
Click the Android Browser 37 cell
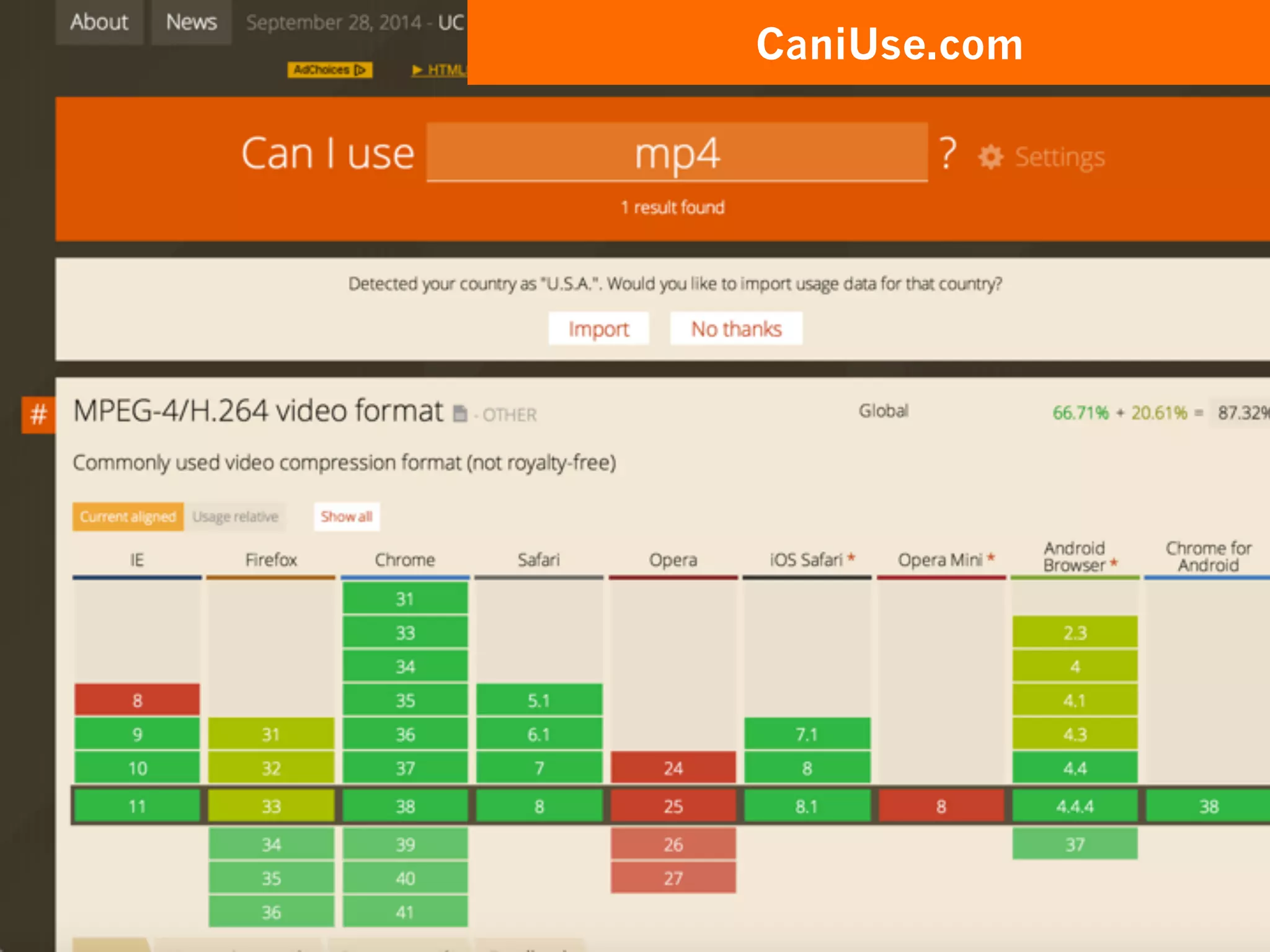[x=1075, y=844]
